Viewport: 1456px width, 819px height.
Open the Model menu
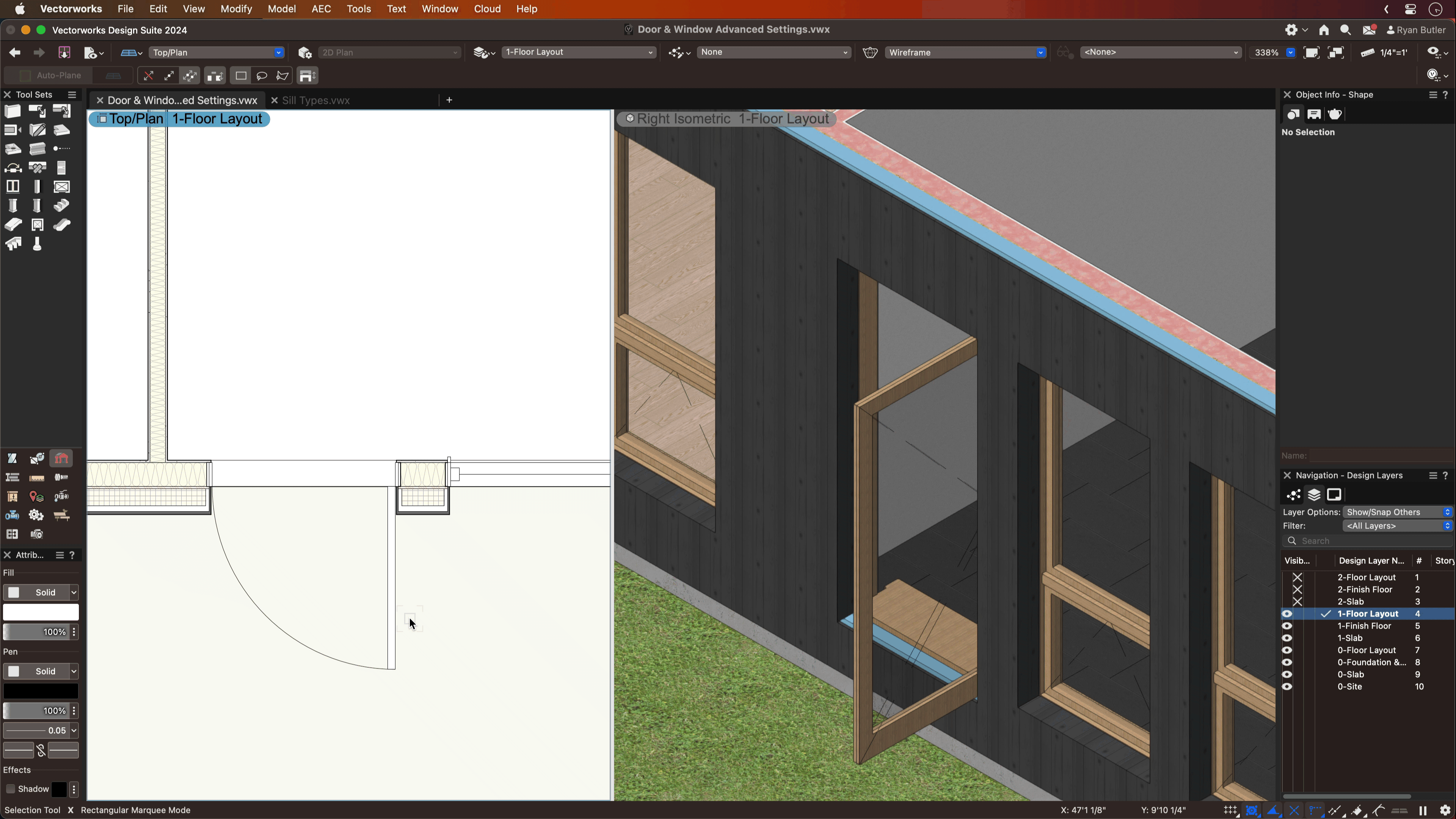(281, 8)
